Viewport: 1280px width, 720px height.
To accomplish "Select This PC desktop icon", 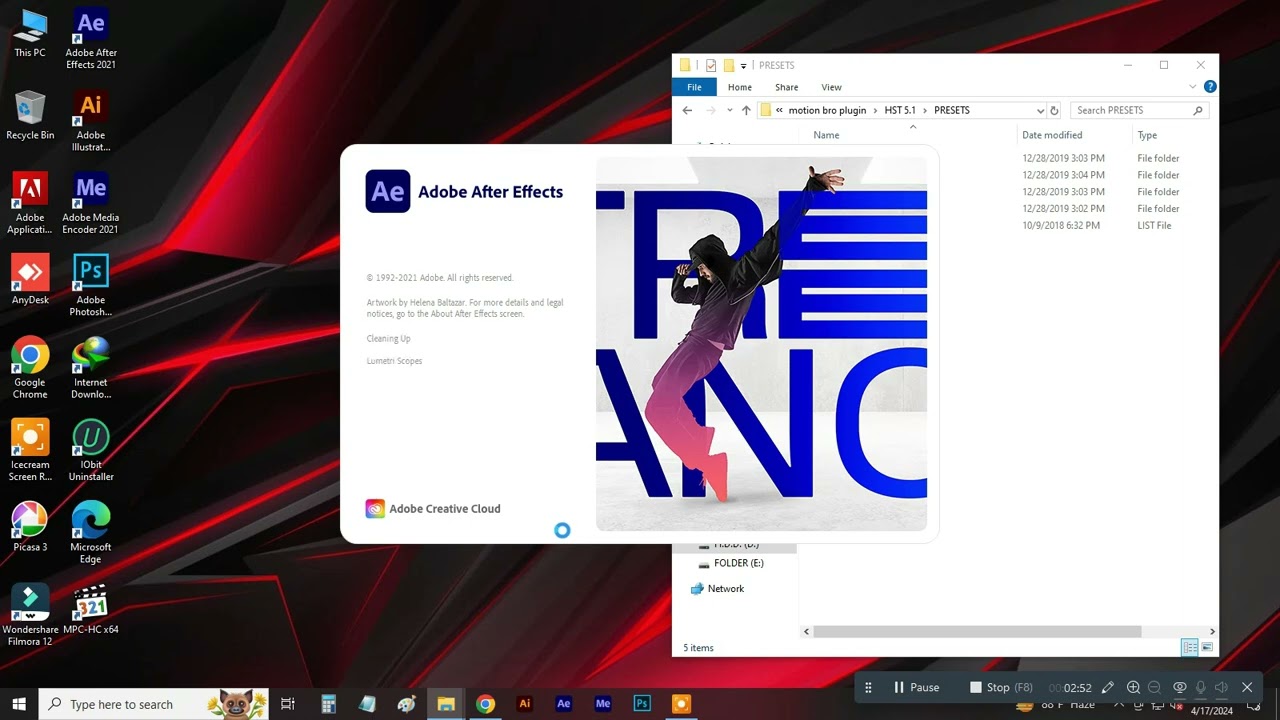I will tap(30, 33).
